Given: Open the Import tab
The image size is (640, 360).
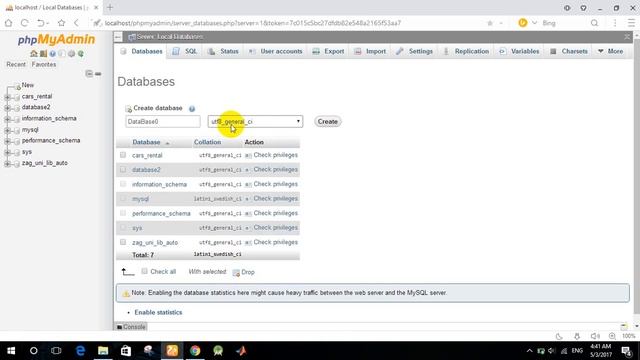Looking at the screenshot, I should [x=370, y=51].
